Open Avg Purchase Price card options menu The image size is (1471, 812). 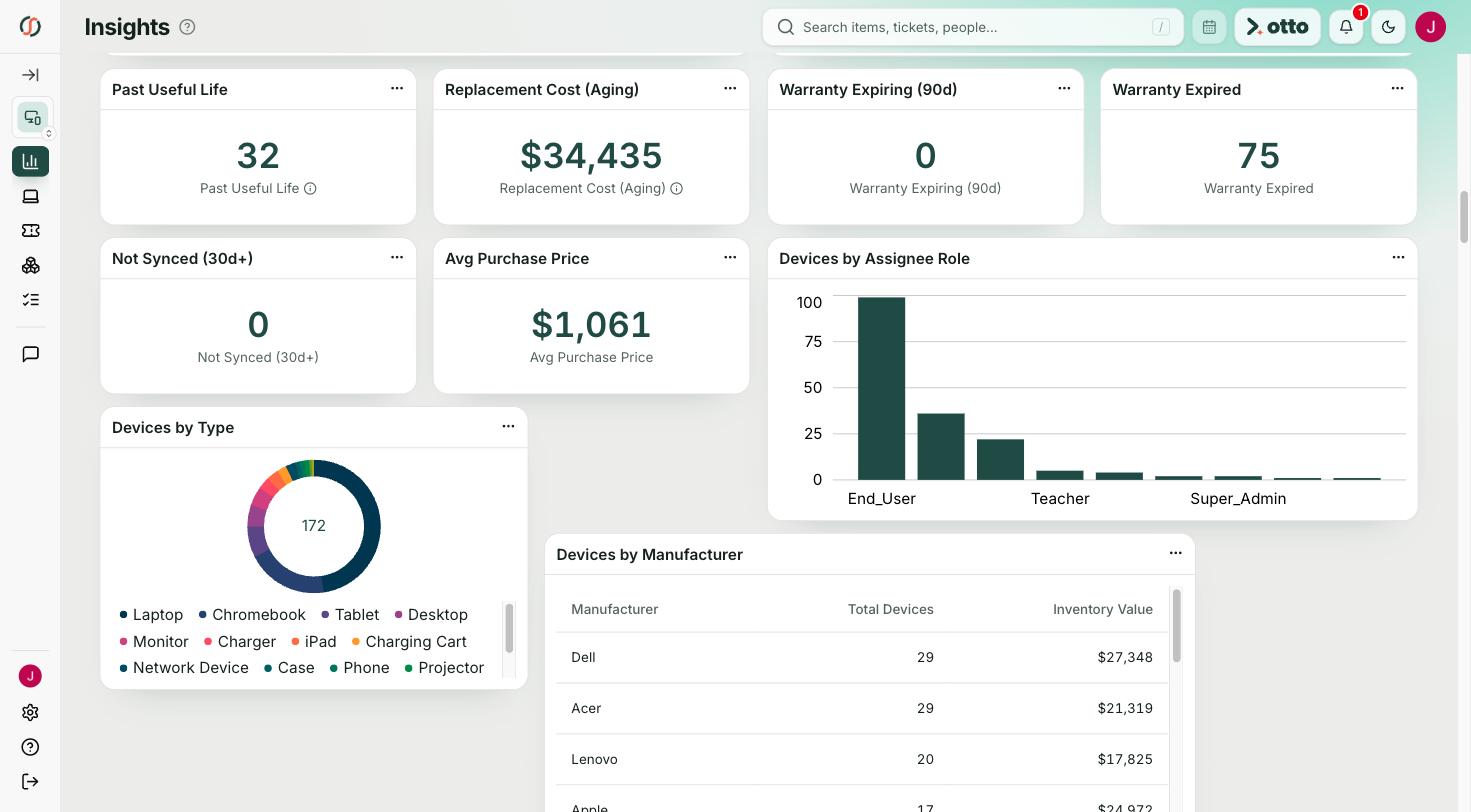click(730, 257)
